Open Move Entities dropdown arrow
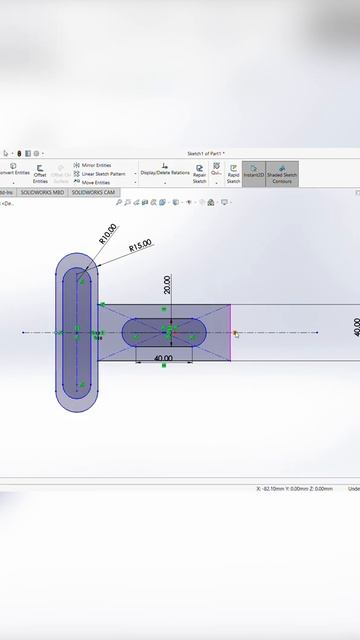The image size is (360, 640). (135, 182)
